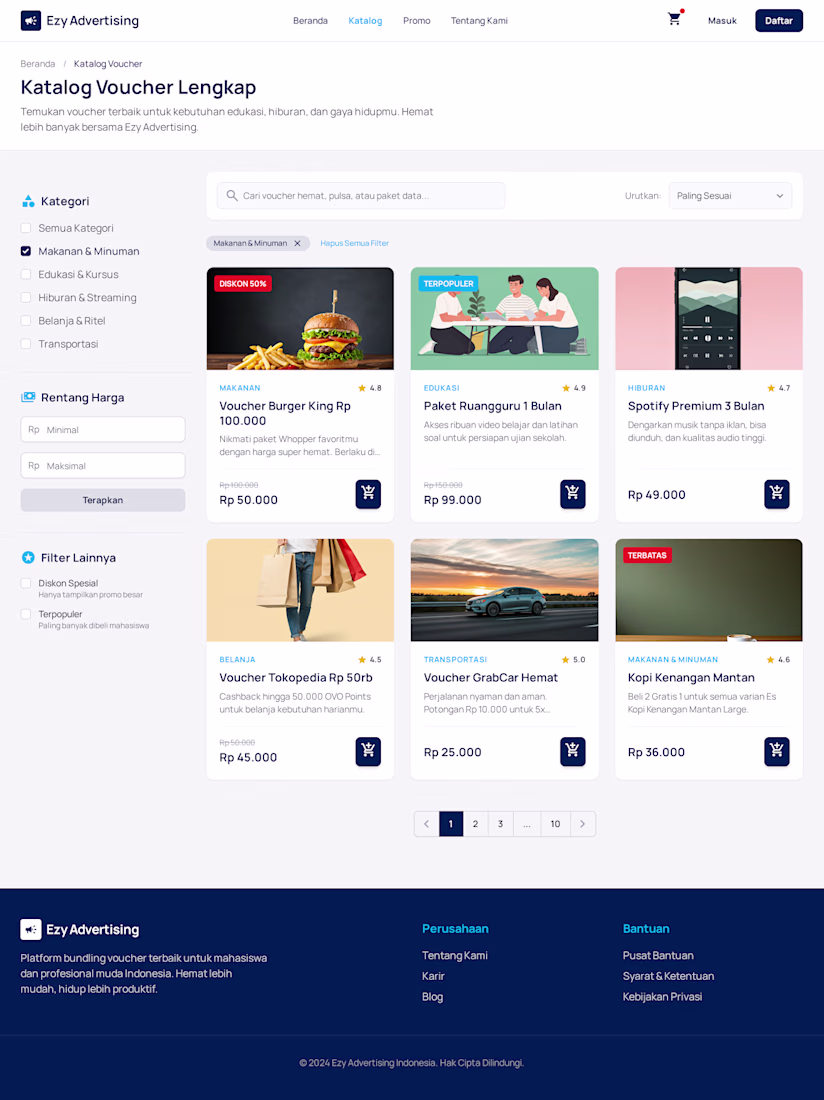The image size is (824, 1100).
Task: Click the star rating 5.0 on GrabCar
Action: tap(573, 659)
